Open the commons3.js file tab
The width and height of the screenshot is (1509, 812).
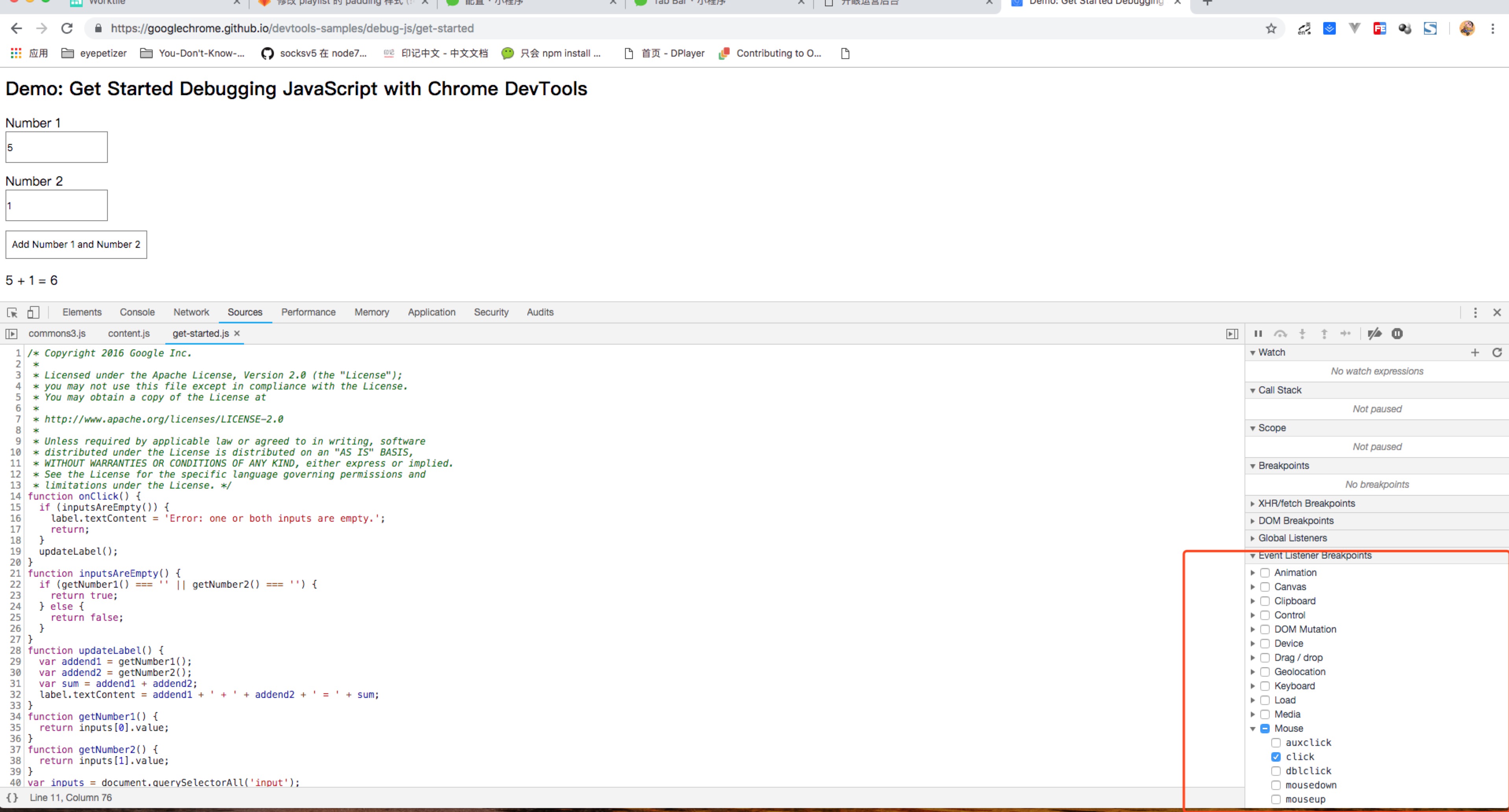(57, 333)
